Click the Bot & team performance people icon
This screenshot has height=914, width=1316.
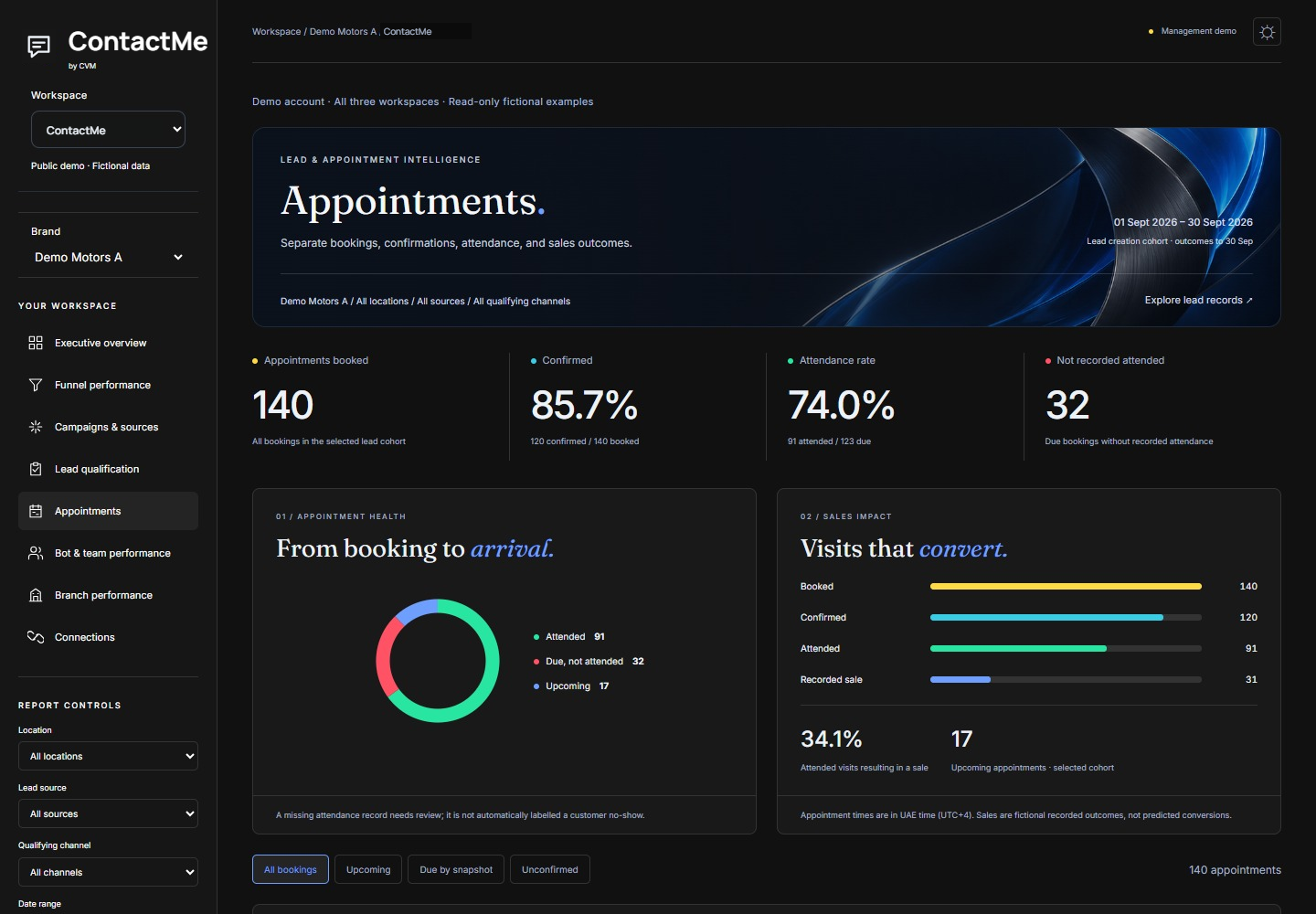[36, 553]
